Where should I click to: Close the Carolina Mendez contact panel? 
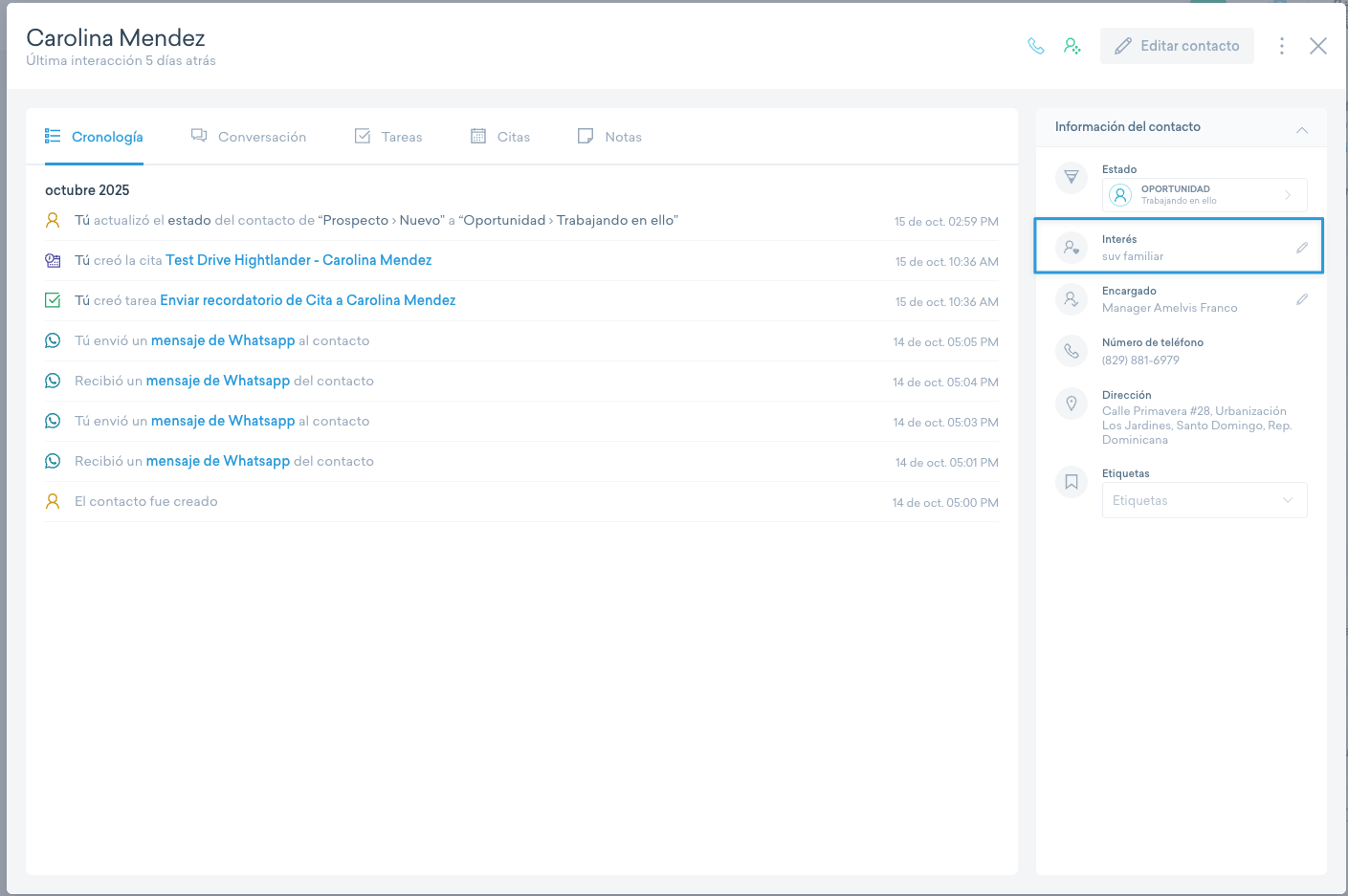pyautogui.click(x=1317, y=46)
